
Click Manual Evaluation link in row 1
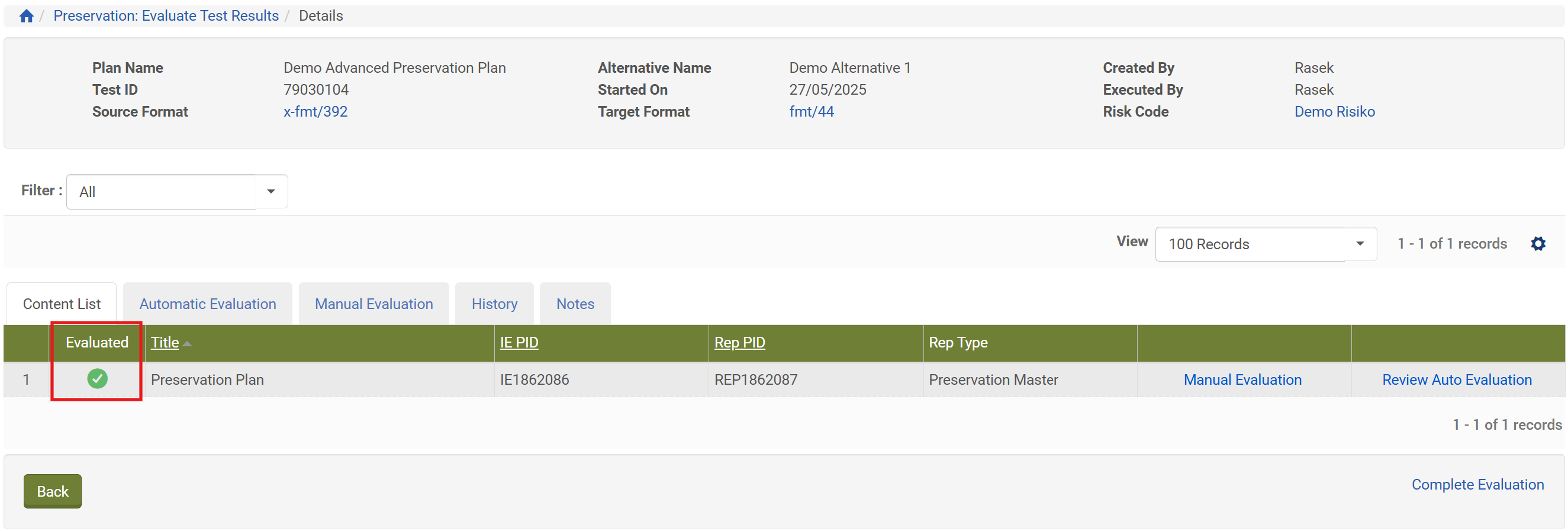[1242, 379]
